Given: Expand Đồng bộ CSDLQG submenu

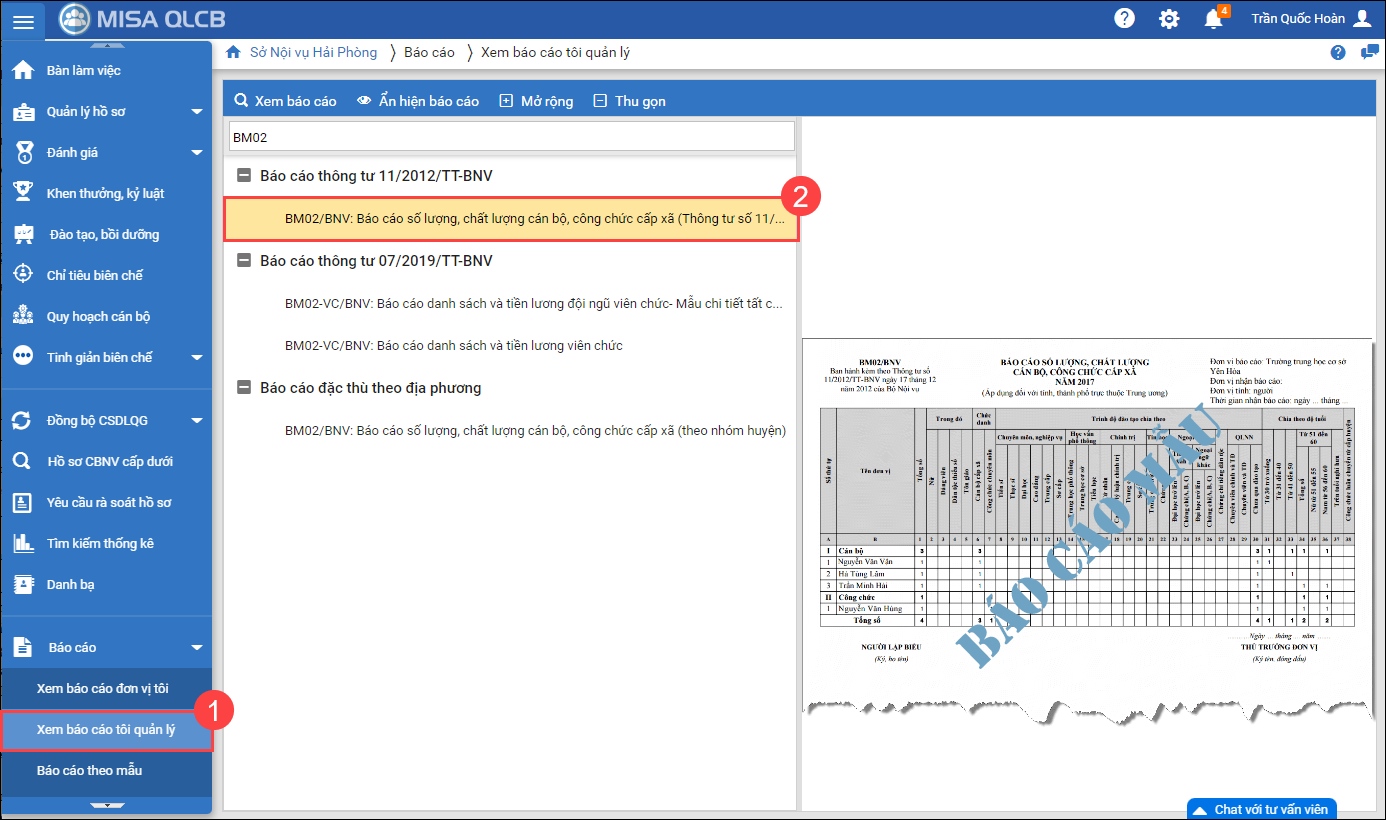Looking at the screenshot, I should click(197, 421).
